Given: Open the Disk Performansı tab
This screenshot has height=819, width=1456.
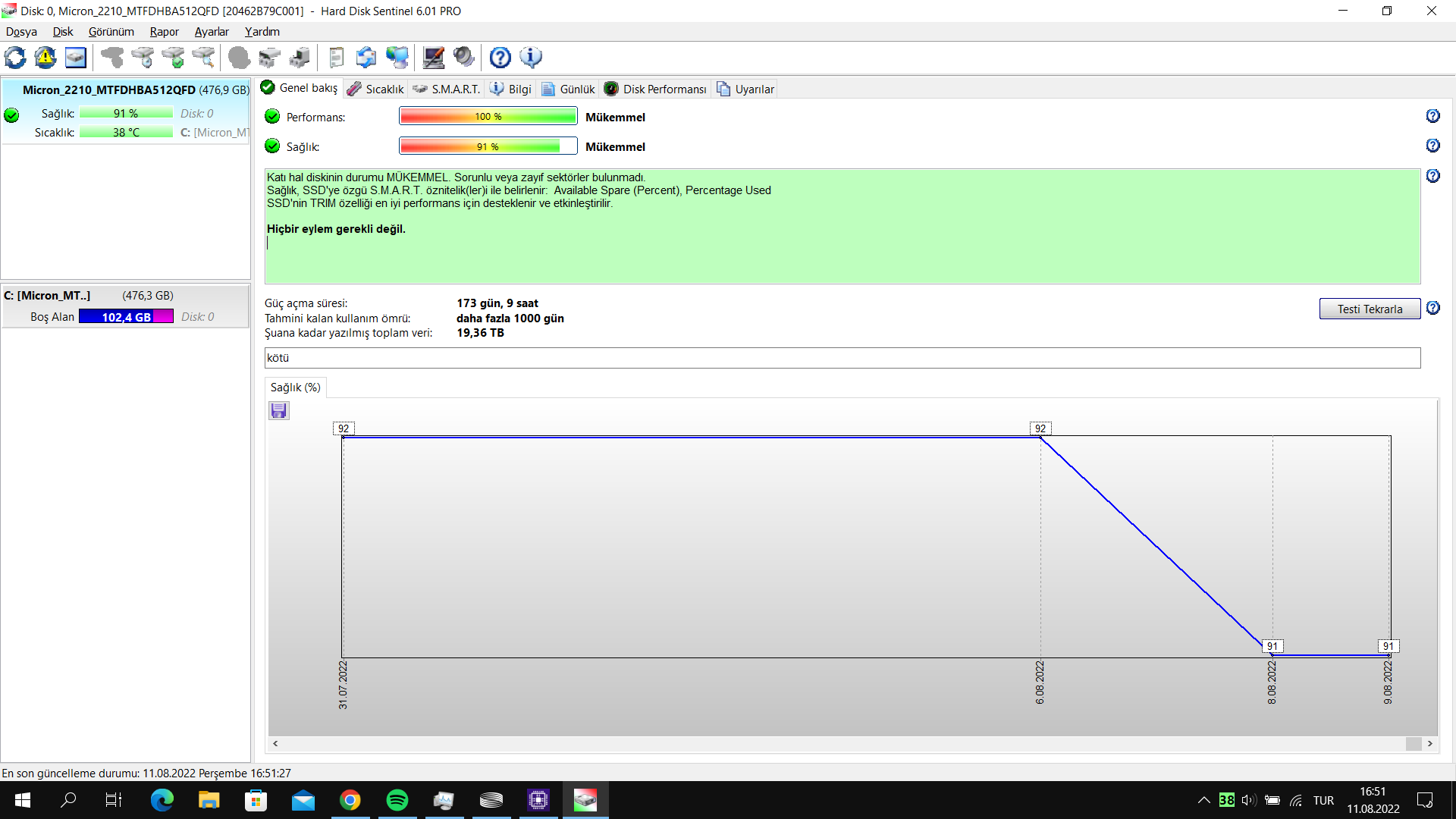Looking at the screenshot, I should coord(656,89).
